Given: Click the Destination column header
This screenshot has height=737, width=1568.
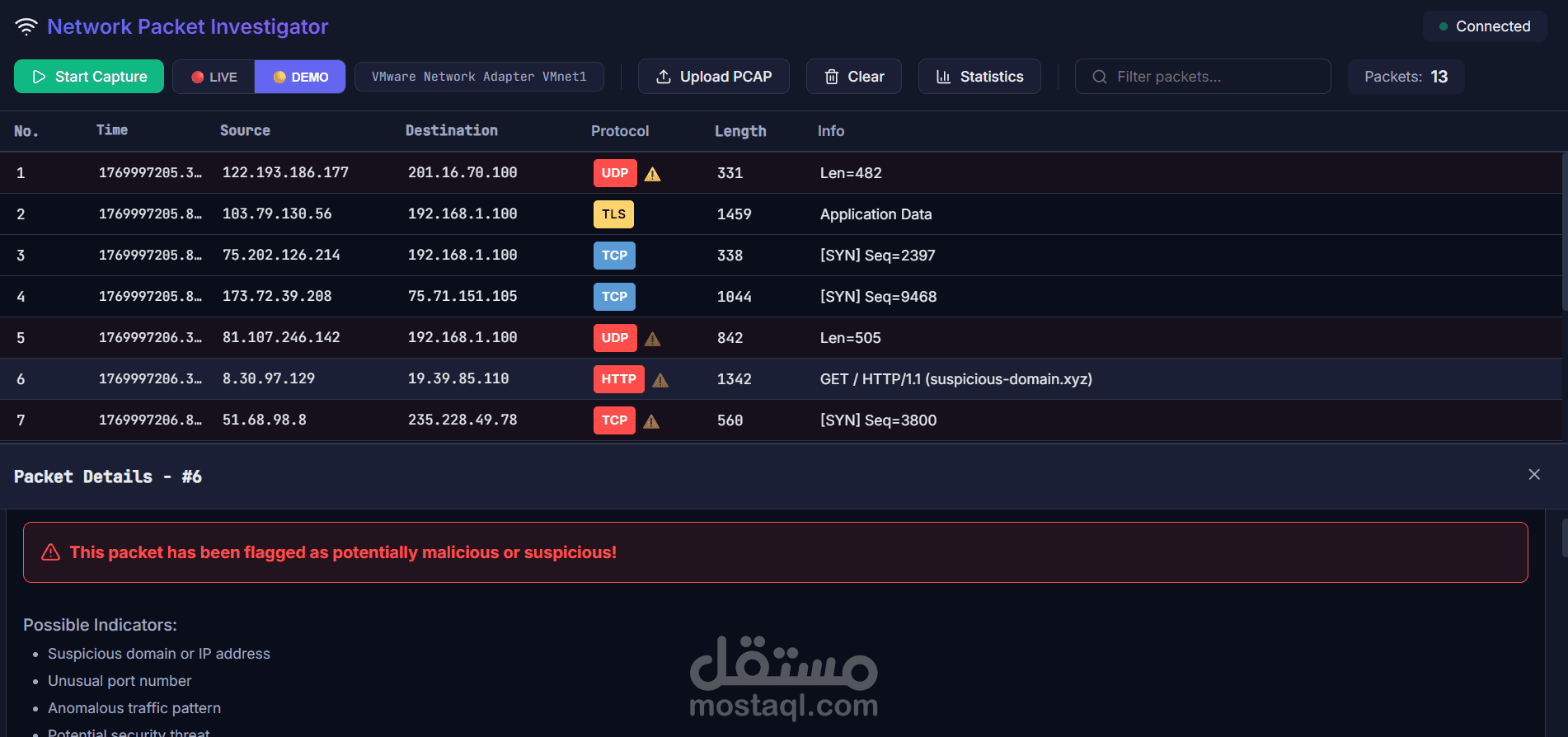Looking at the screenshot, I should click(x=452, y=130).
